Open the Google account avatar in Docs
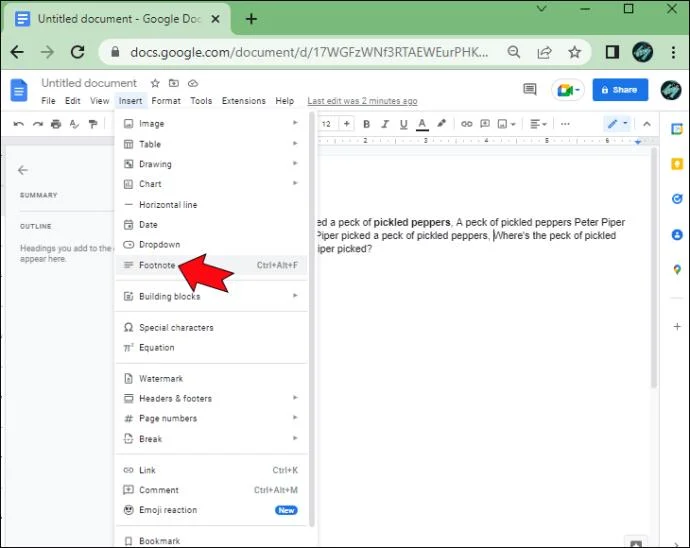This screenshot has height=548, width=690. click(x=671, y=90)
